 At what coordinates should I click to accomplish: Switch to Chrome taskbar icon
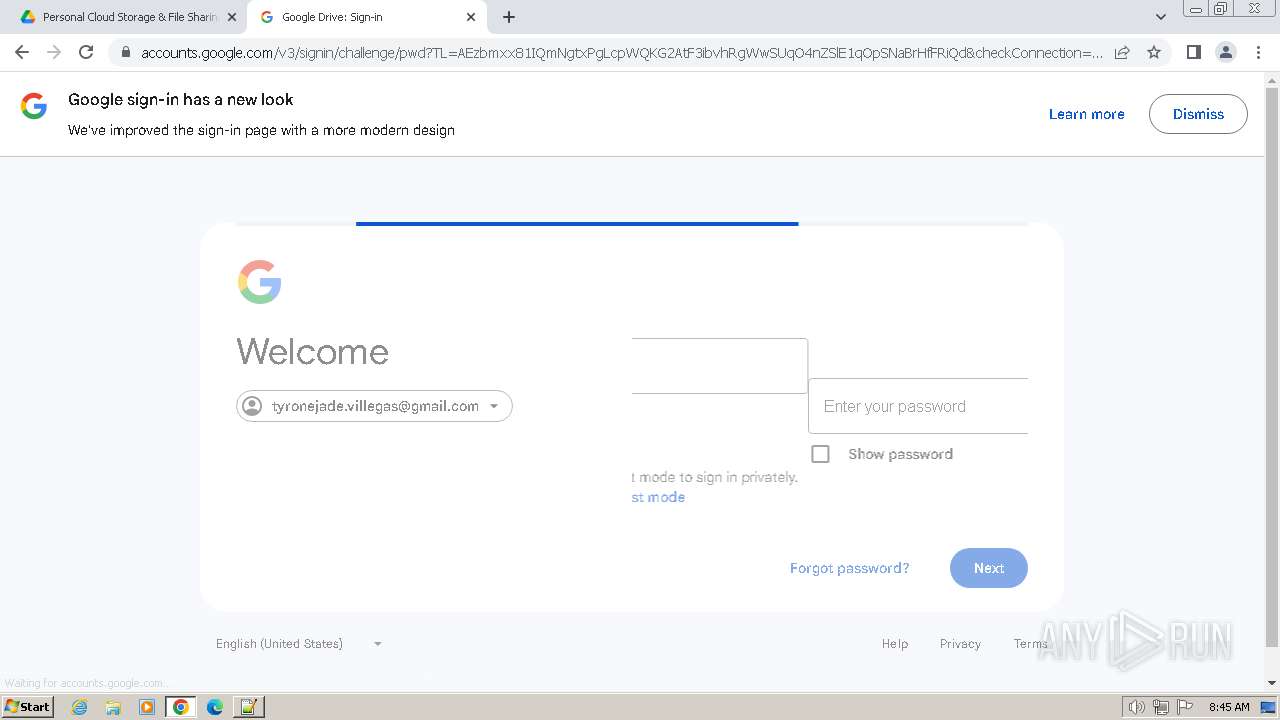click(181, 707)
